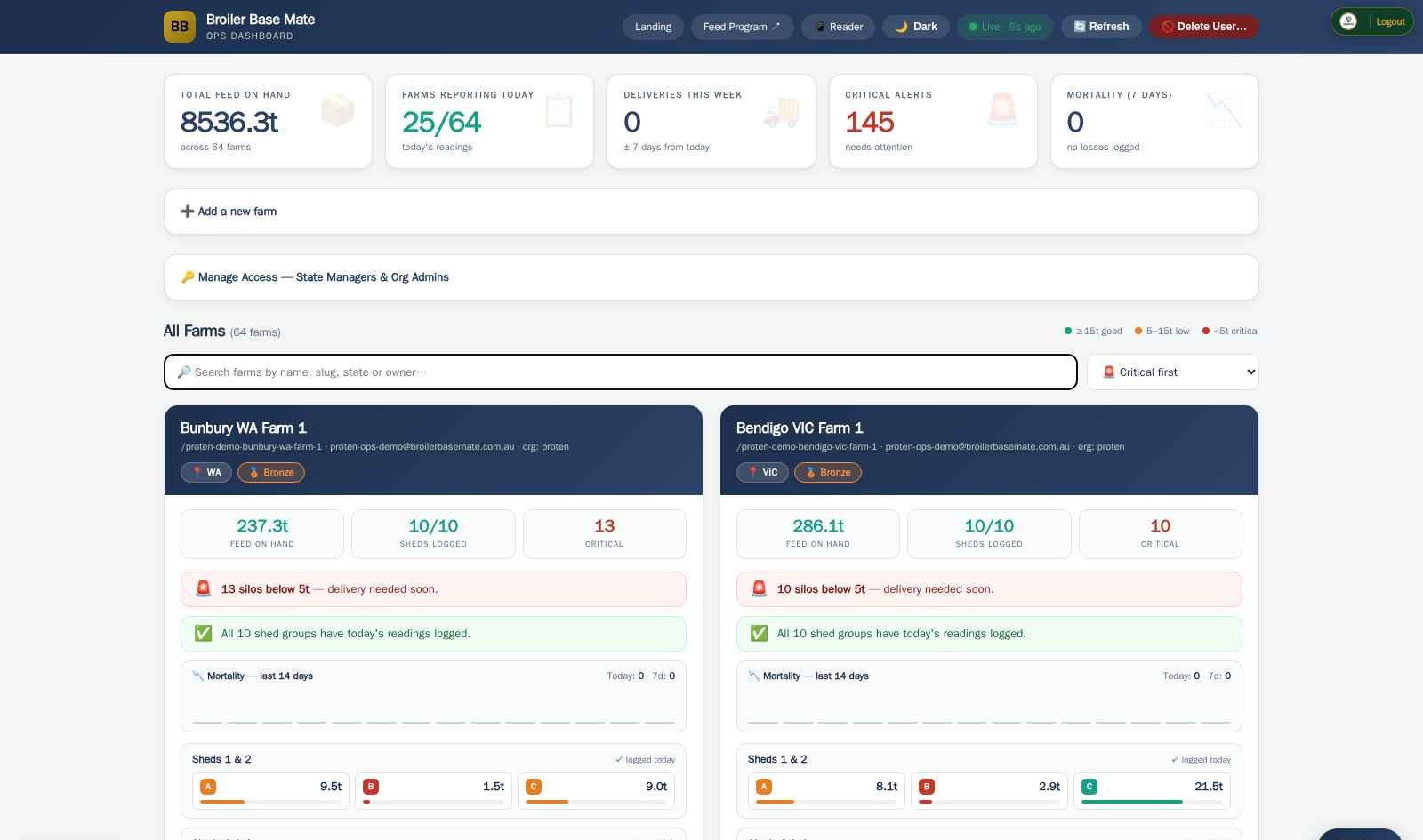The height and width of the screenshot is (840, 1423).
Task: Open the Feed Program link
Action: coord(742,27)
